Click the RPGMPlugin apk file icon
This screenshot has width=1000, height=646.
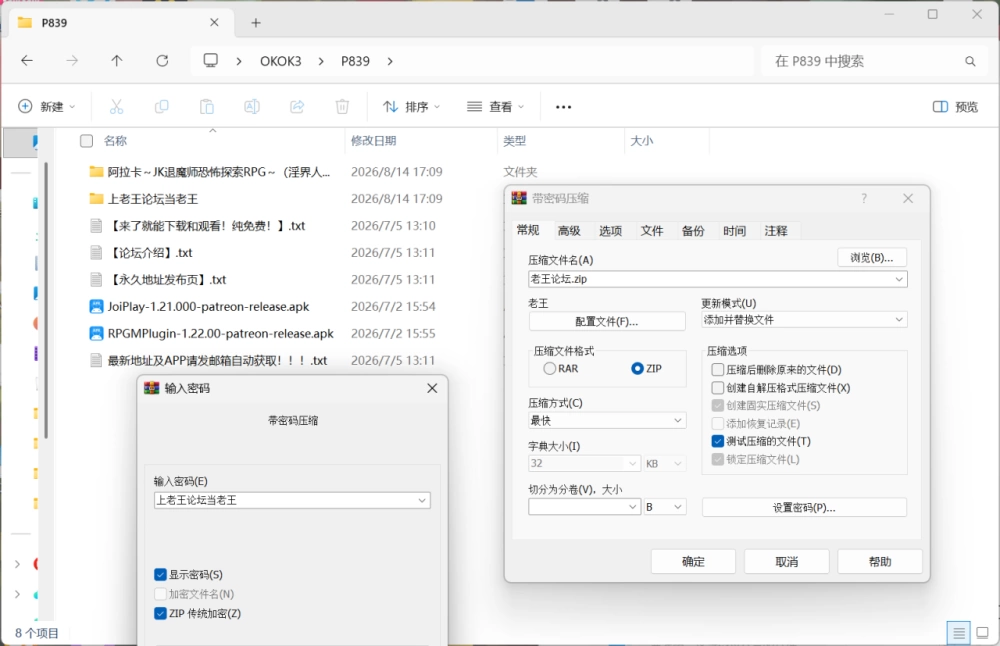(x=96, y=334)
